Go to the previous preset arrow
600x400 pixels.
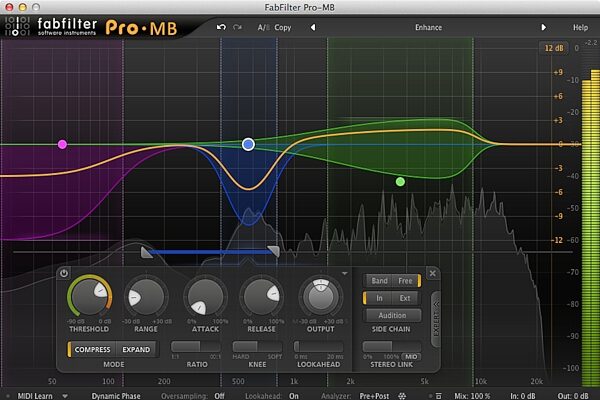(x=313, y=27)
